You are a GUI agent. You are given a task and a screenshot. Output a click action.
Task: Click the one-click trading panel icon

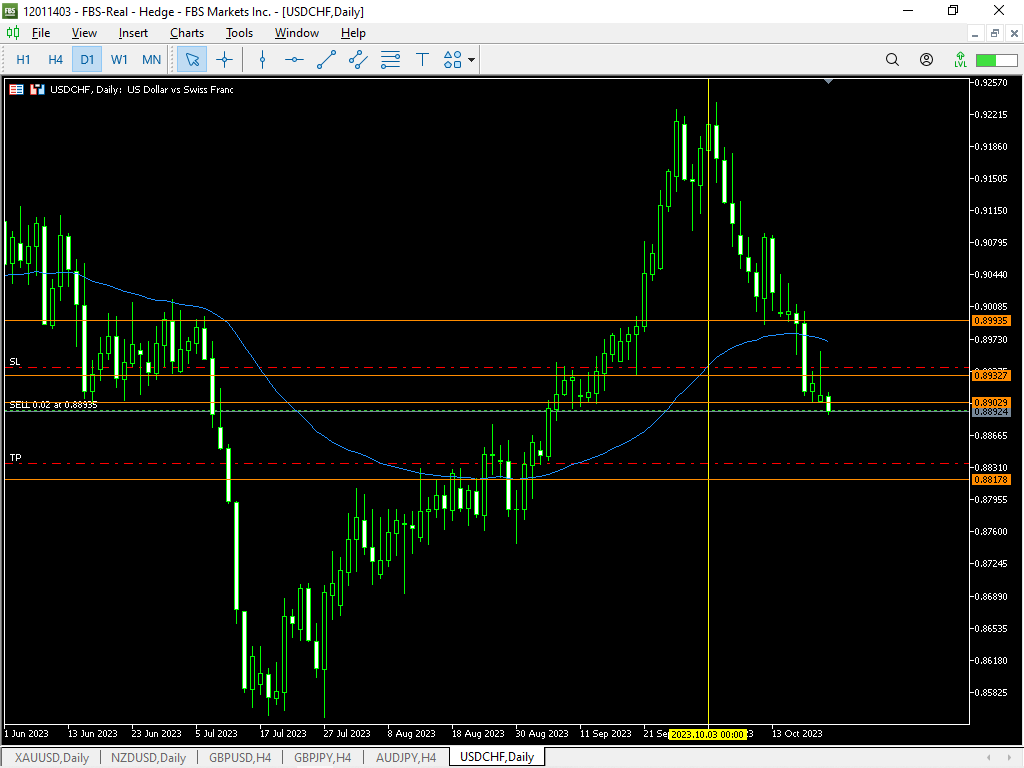pos(37,89)
